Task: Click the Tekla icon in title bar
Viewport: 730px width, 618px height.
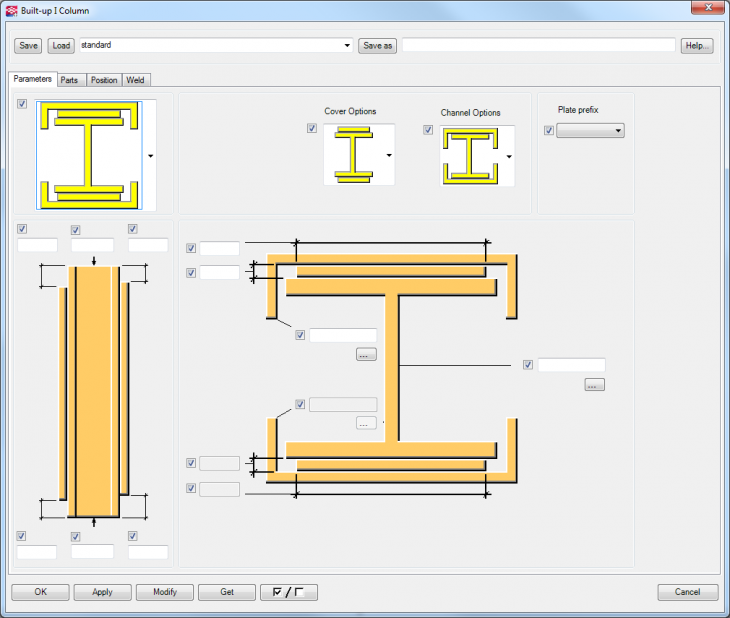Action: tap(10, 10)
